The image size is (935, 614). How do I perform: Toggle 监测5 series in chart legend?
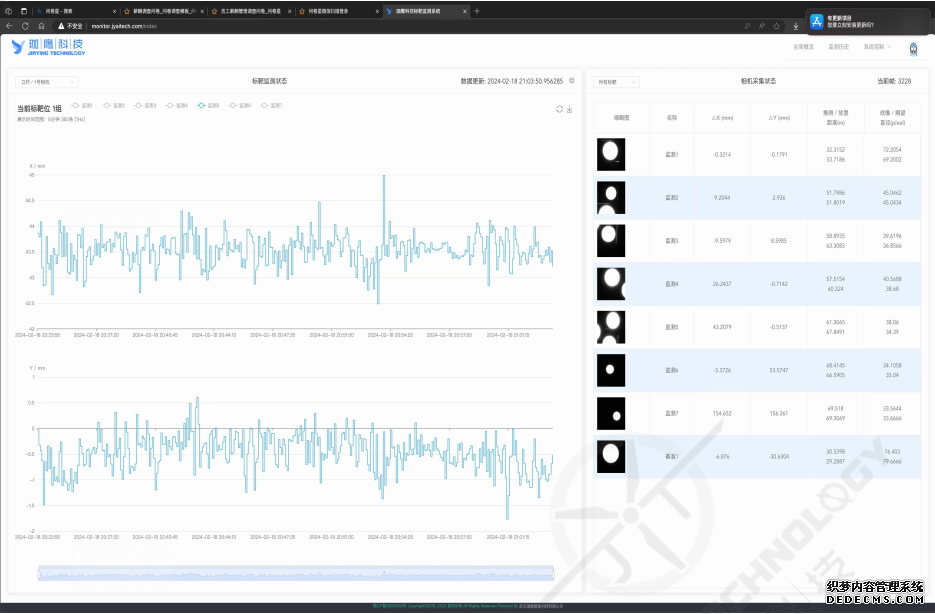point(209,105)
